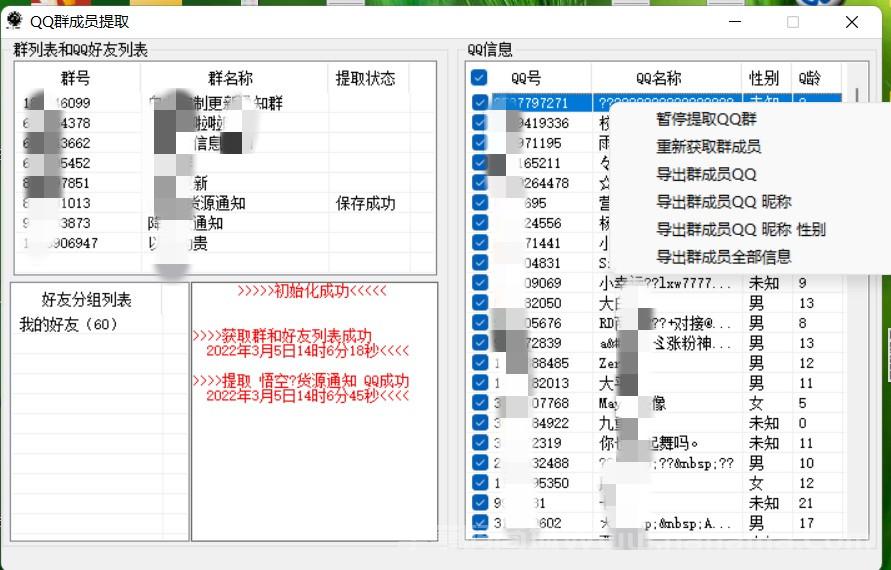Click the 获取群和好友列表成功 log line
The width and height of the screenshot is (891, 570).
282,335
